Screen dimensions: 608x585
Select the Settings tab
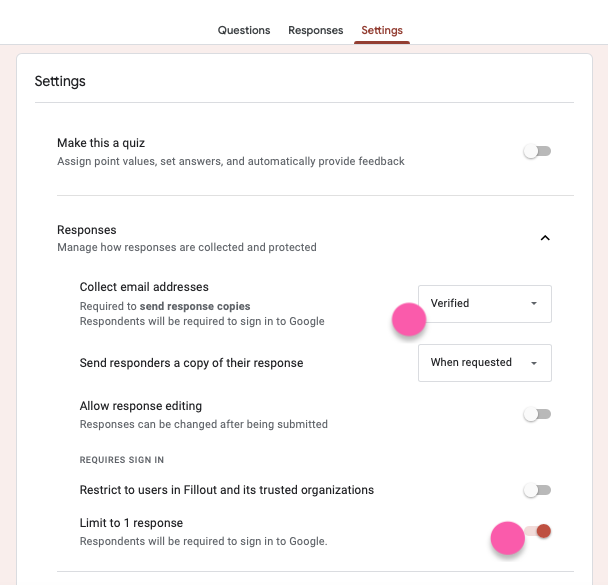tap(382, 30)
